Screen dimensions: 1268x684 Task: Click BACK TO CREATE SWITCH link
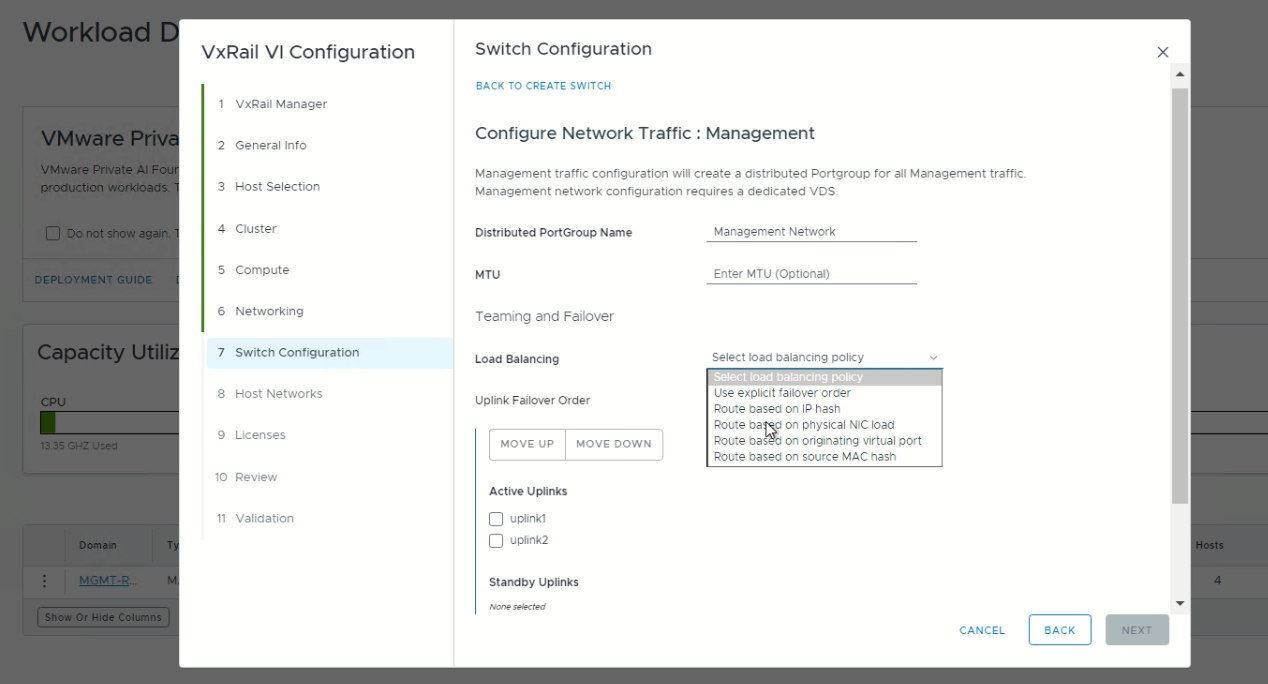[x=543, y=86]
